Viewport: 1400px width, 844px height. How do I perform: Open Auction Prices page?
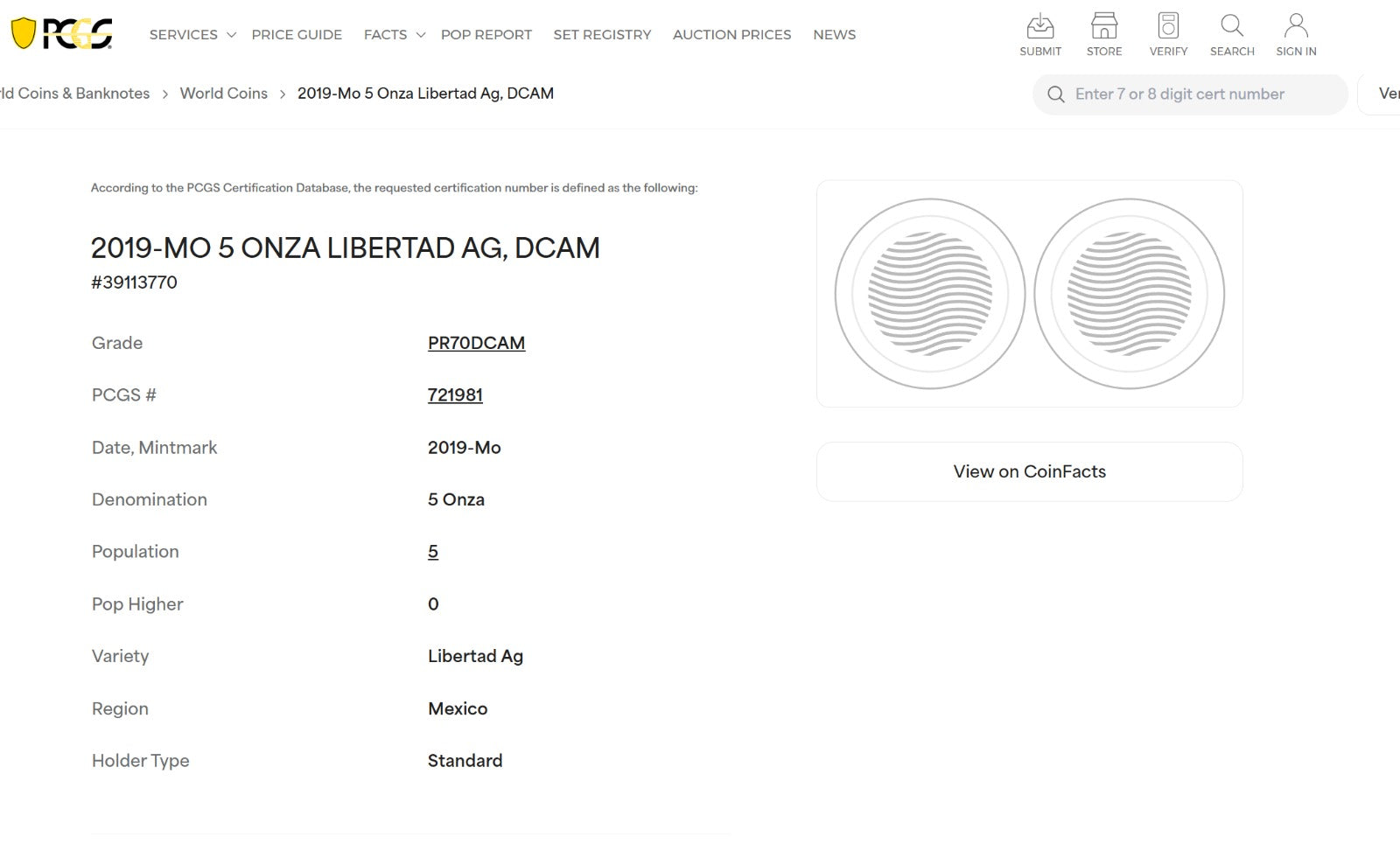point(731,35)
